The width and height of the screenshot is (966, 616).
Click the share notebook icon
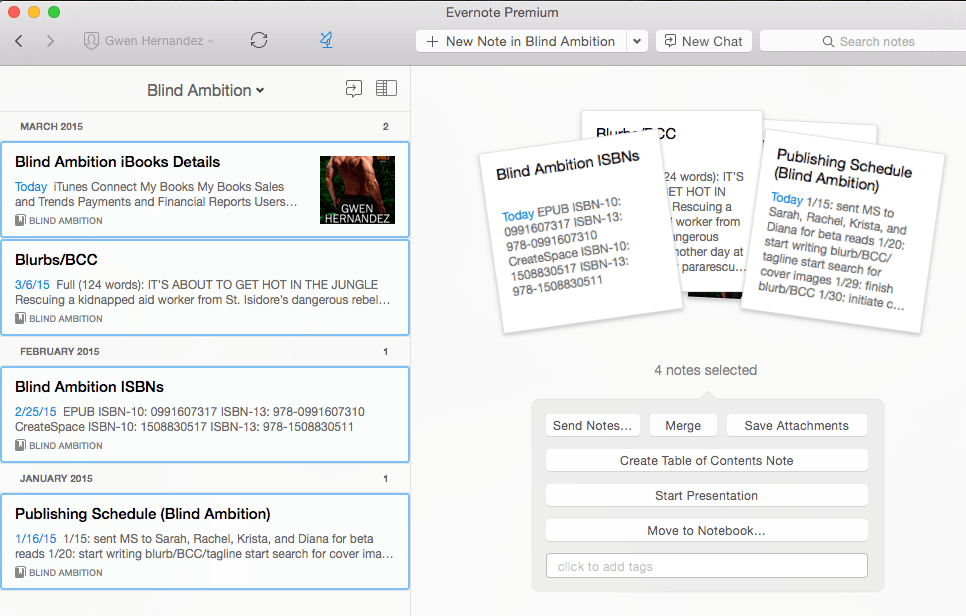point(354,89)
